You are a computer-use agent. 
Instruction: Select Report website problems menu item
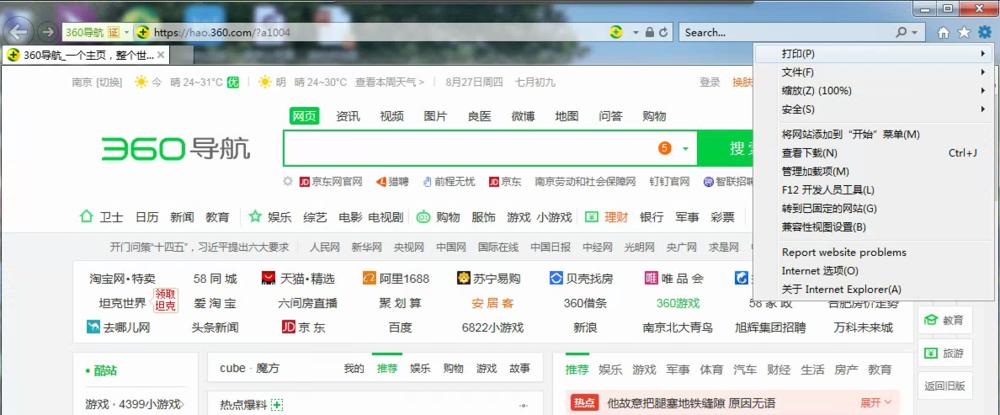pos(873,252)
